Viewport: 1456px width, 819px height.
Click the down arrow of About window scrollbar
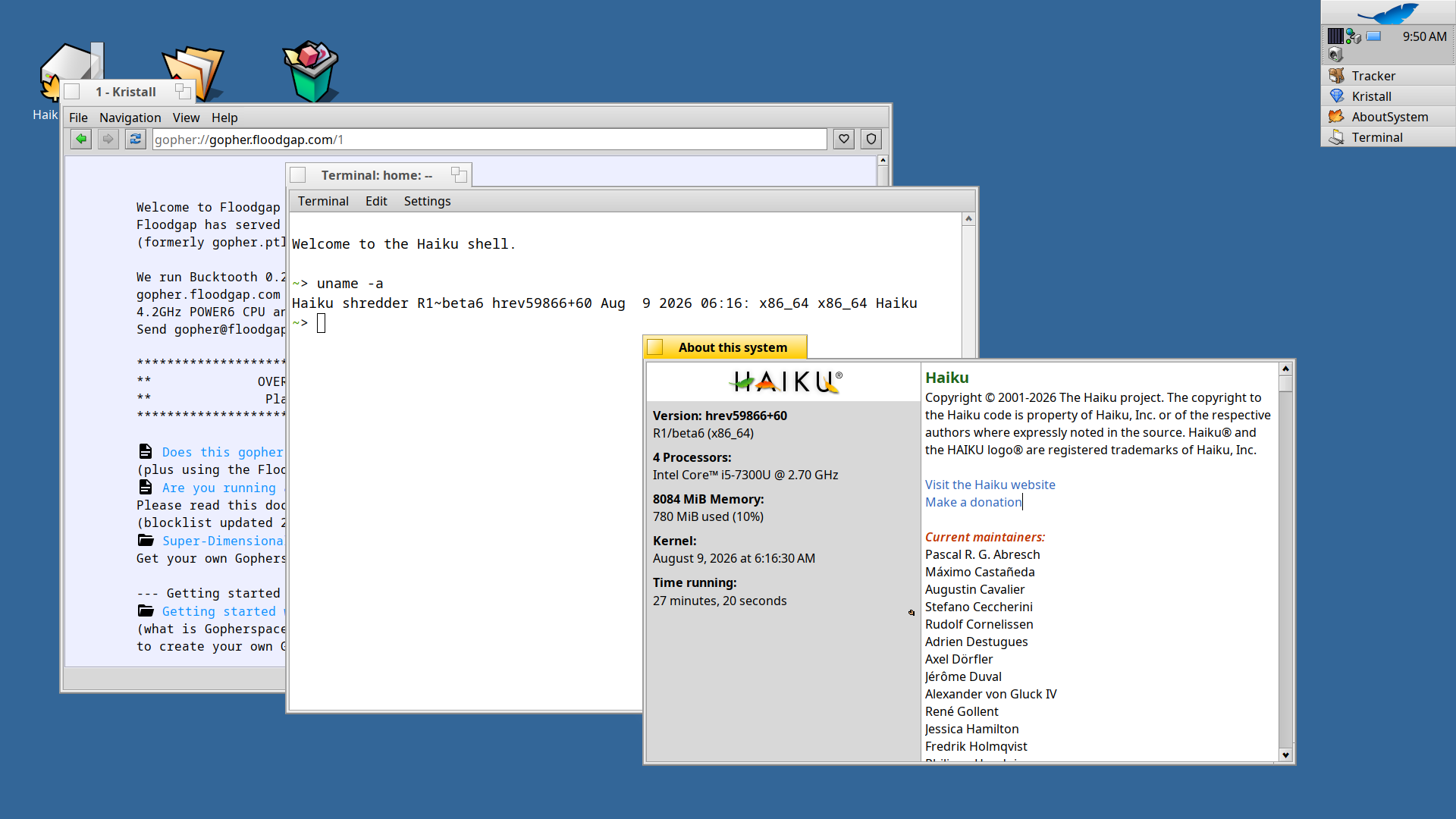pyautogui.click(x=1285, y=755)
